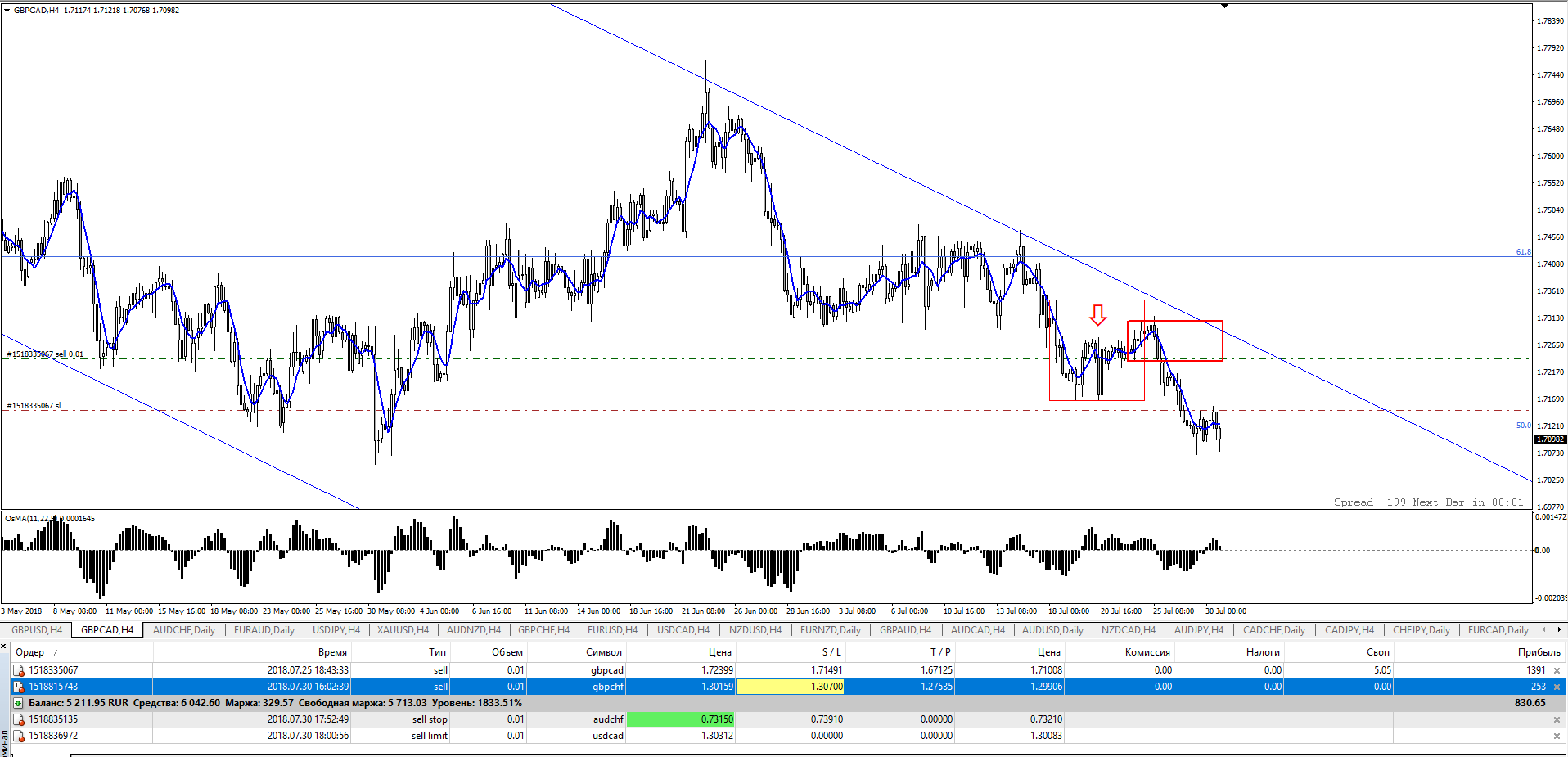Click the chart shift triangle marker at chart top
The height and width of the screenshot is (757, 1568).
(x=1224, y=6)
